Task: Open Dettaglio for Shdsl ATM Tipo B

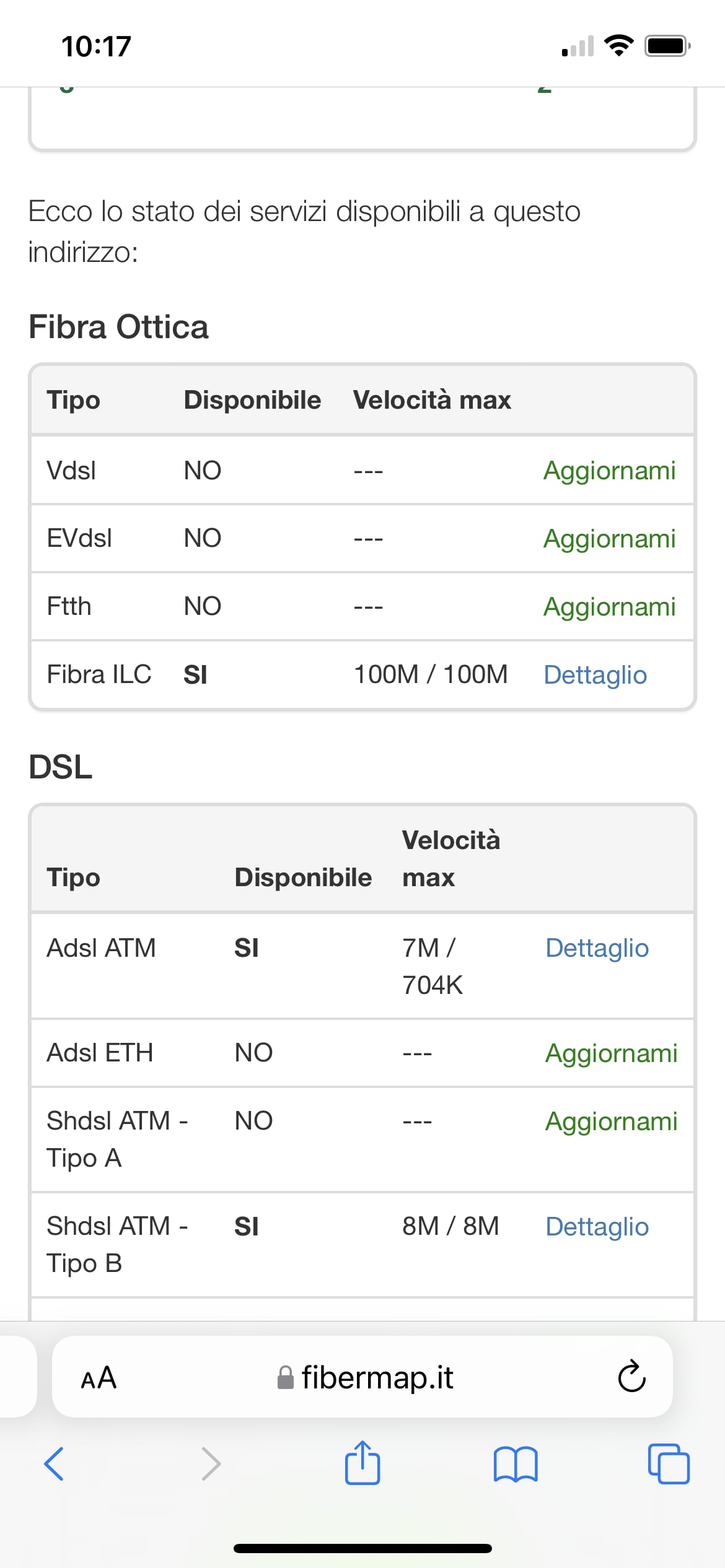Action: [x=597, y=1227]
